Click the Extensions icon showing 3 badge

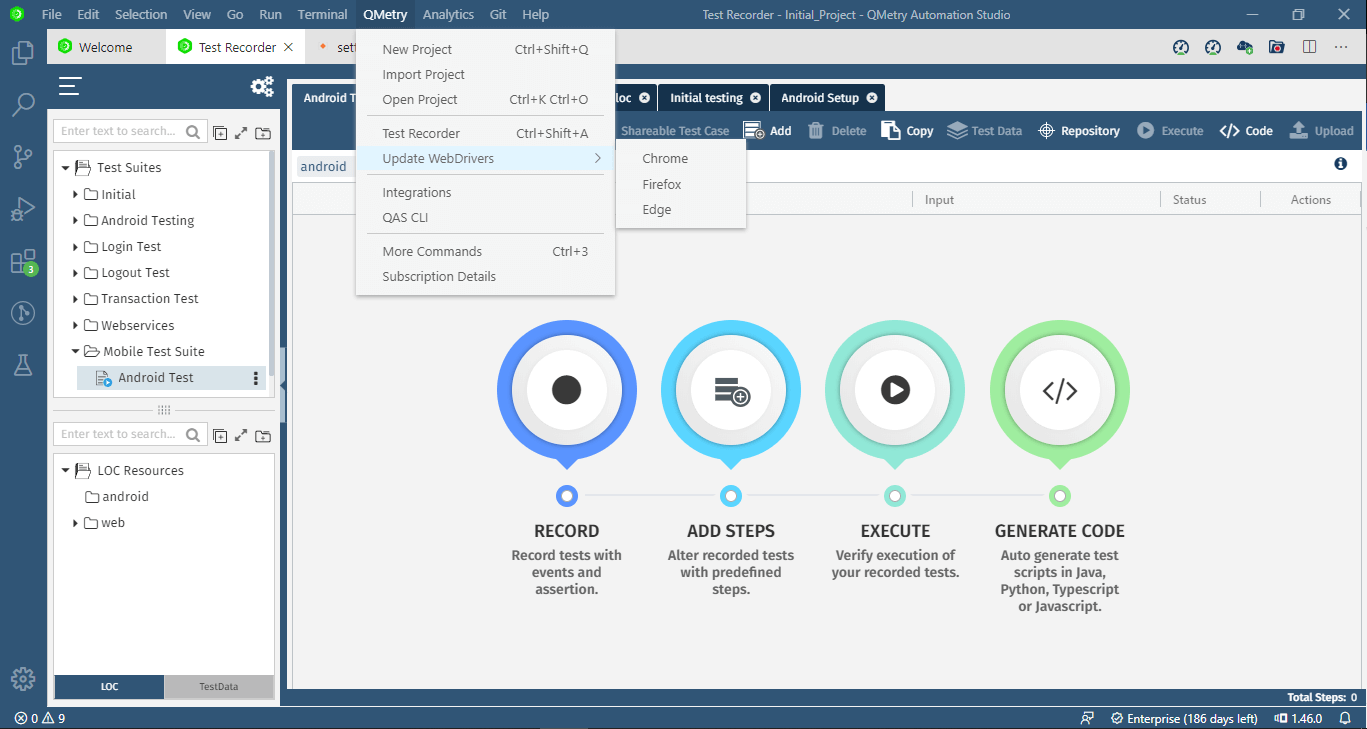23,260
